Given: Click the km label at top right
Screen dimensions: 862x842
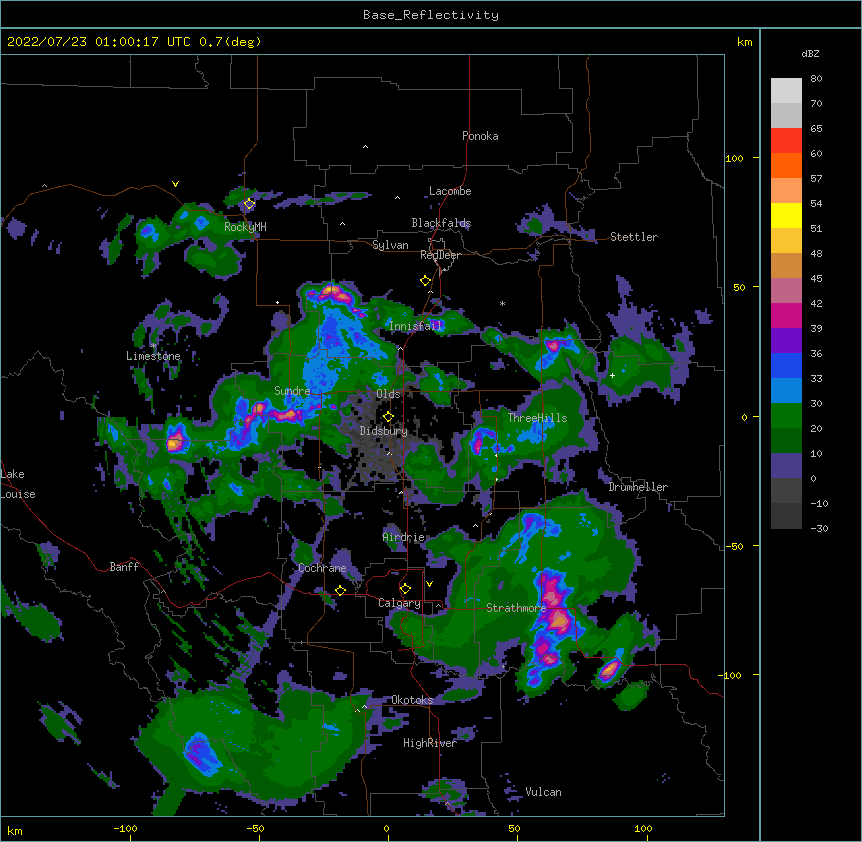Looking at the screenshot, I should point(744,42).
